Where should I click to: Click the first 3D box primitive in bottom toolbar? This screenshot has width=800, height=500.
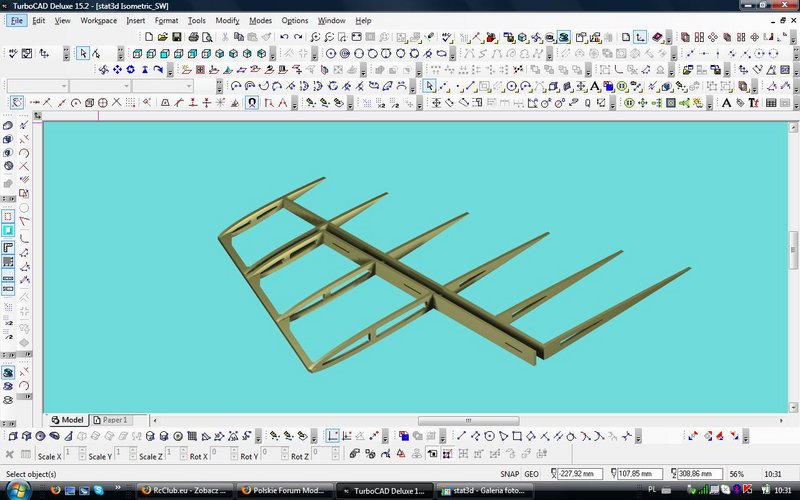13,436
